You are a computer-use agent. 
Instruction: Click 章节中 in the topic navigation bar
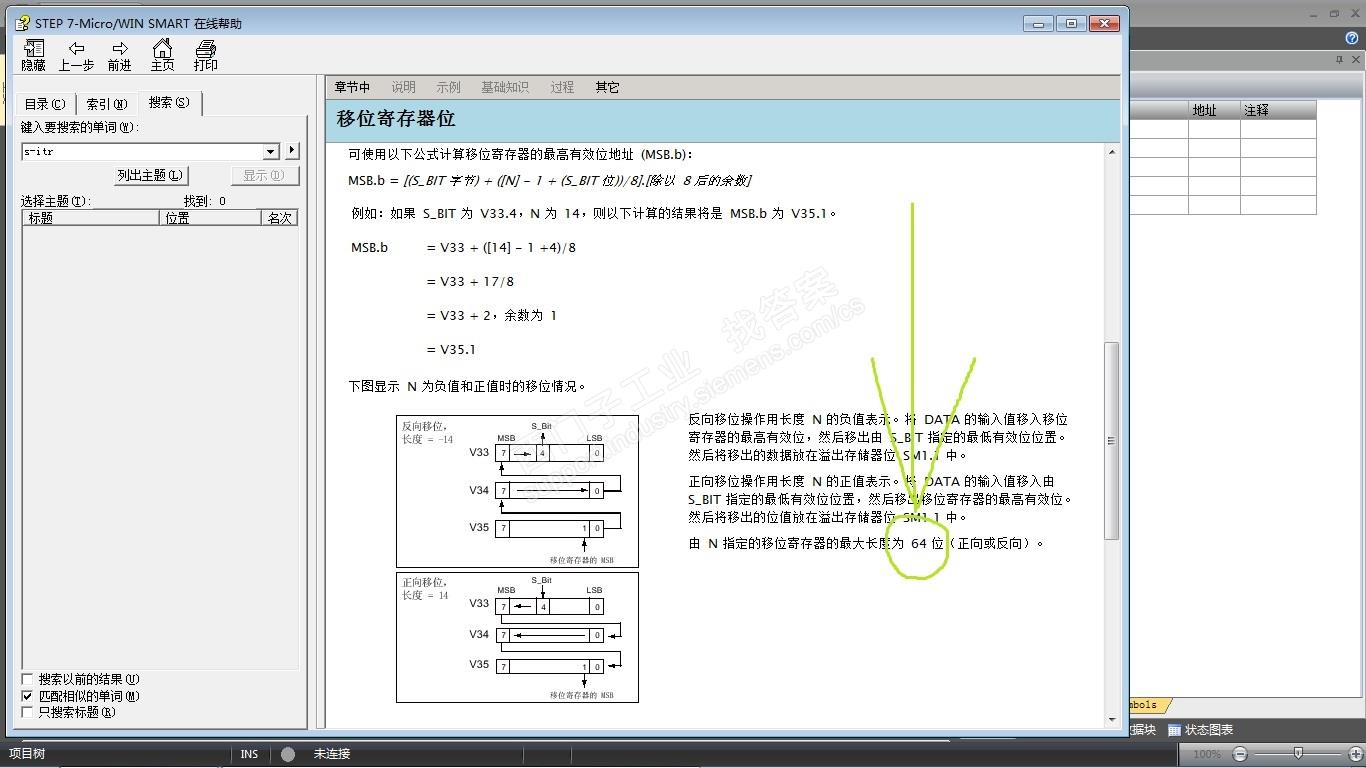pyautogui.click(x=352, y=87)
